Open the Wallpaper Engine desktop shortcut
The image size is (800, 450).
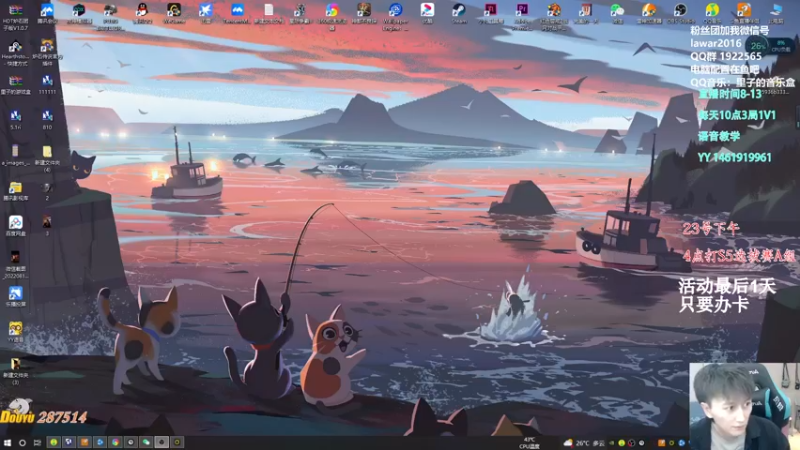(x=395, y=15)
